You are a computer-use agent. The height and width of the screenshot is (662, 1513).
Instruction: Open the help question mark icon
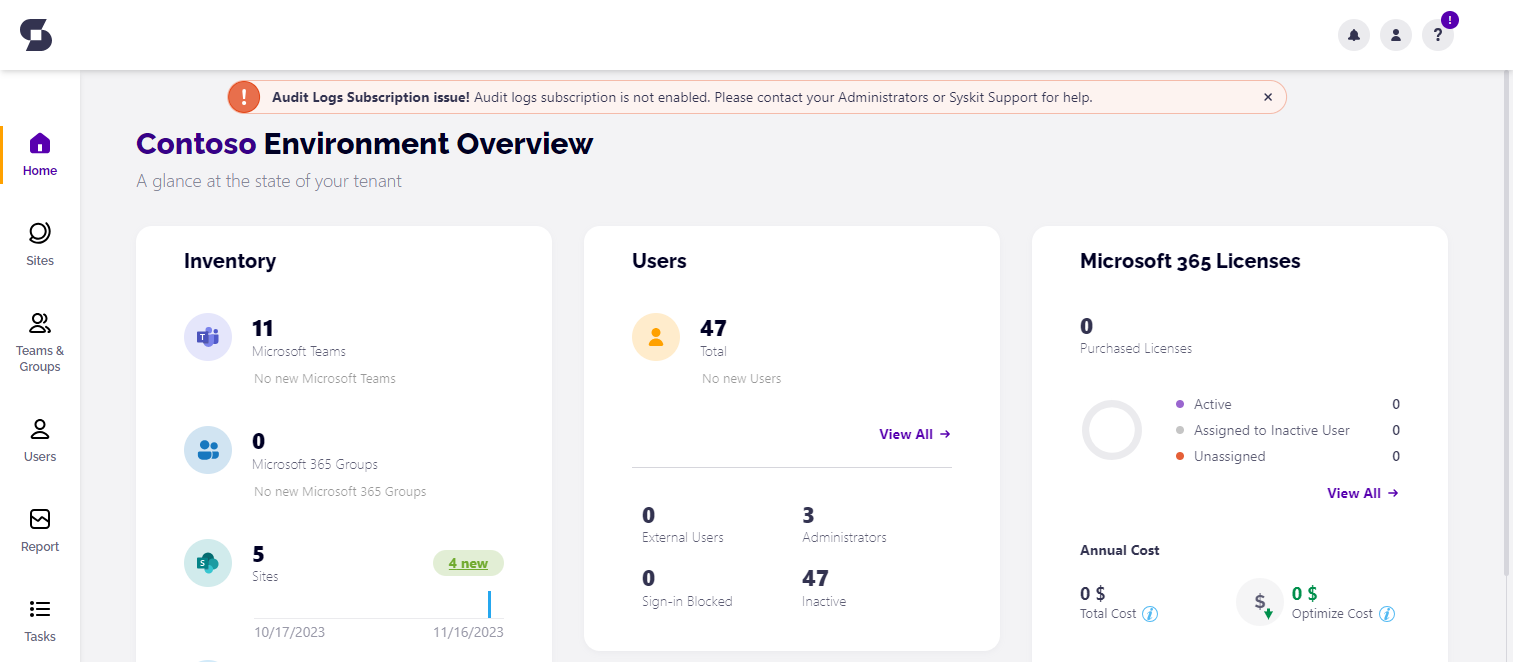click(x=1437, y=34)
